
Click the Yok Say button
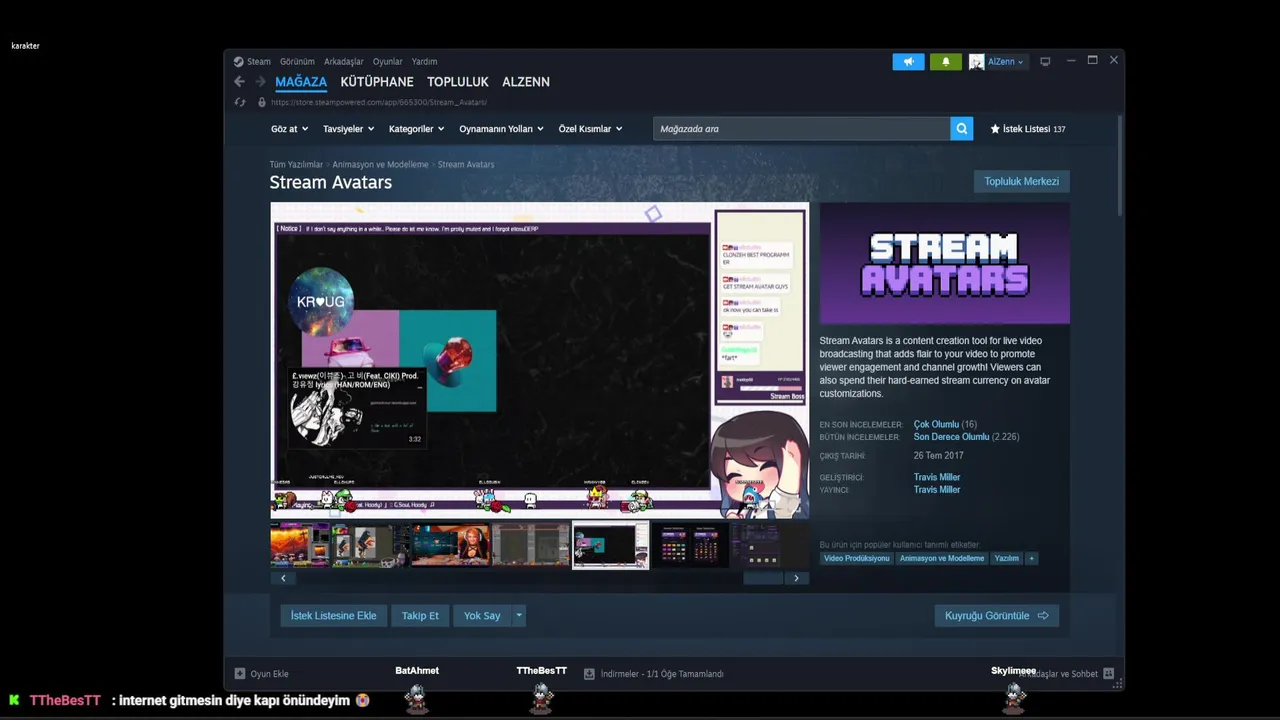pos(482,616)
